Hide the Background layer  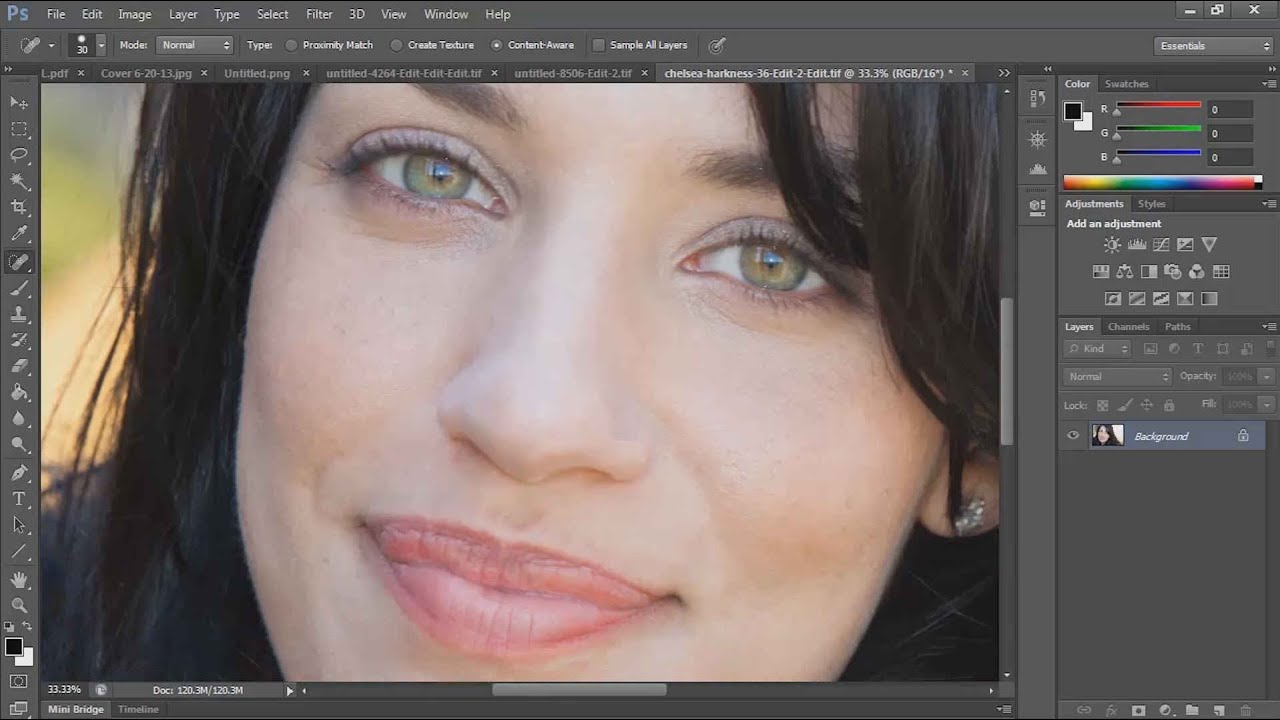pyautogui.click(x=1073, y=436)
